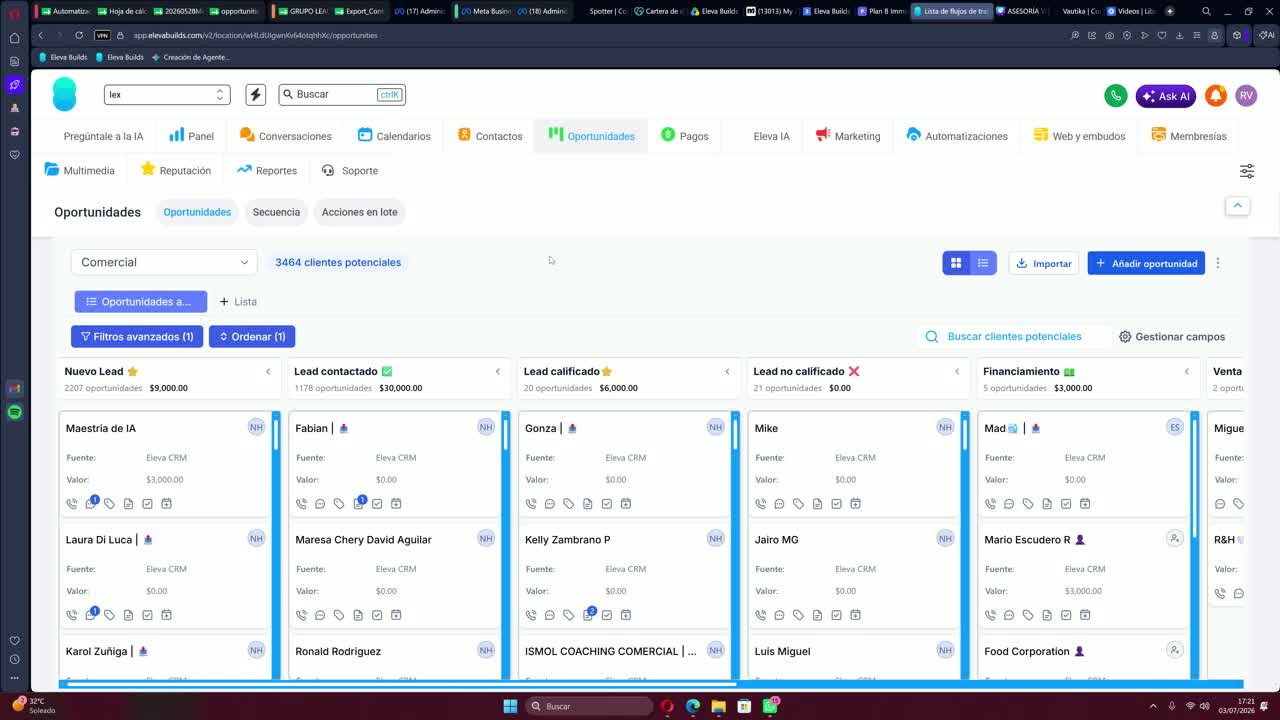Open the calendar icon on Fabian card

[x=396, y=504]
